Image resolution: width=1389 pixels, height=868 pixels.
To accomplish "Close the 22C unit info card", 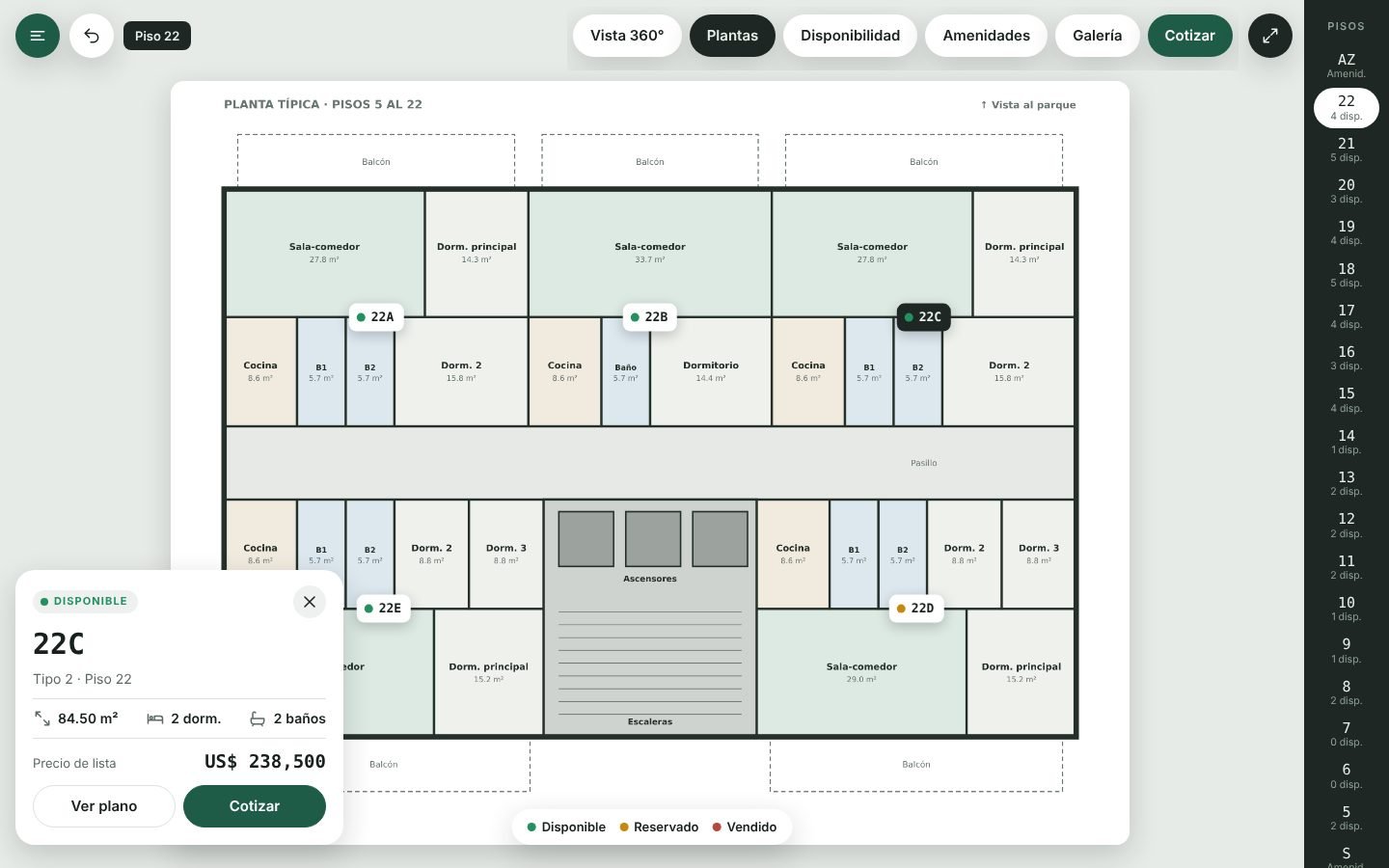I will pos(310,602).
